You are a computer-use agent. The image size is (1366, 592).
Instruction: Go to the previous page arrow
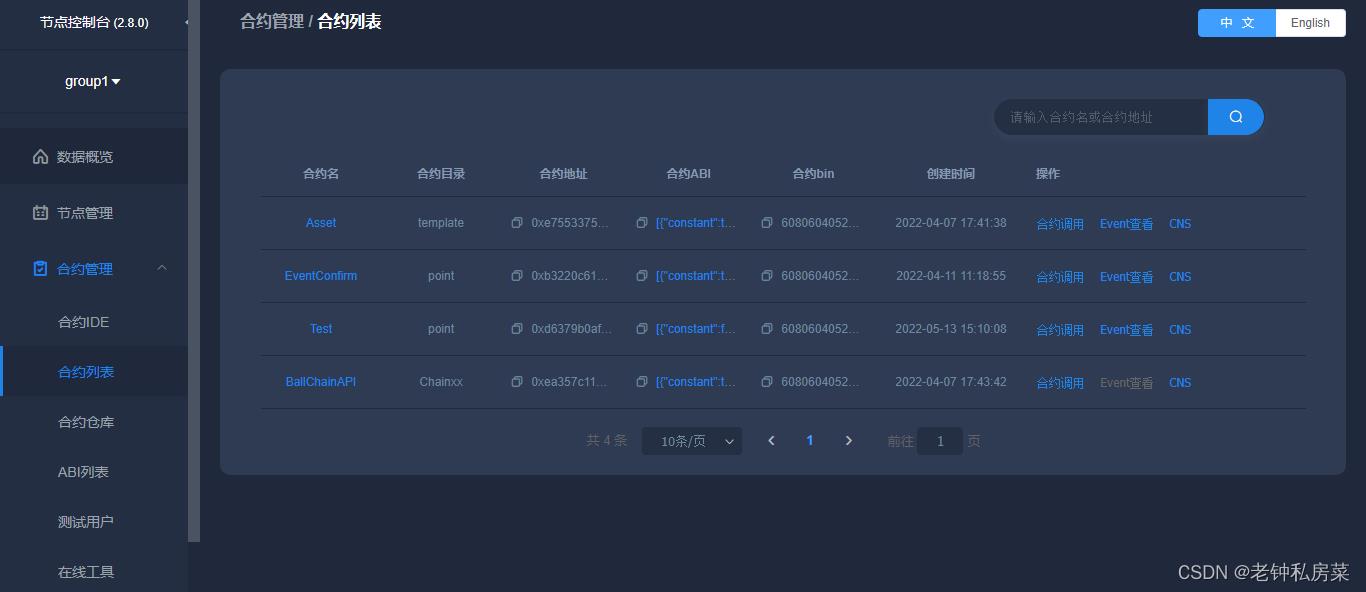coord(771,441)
